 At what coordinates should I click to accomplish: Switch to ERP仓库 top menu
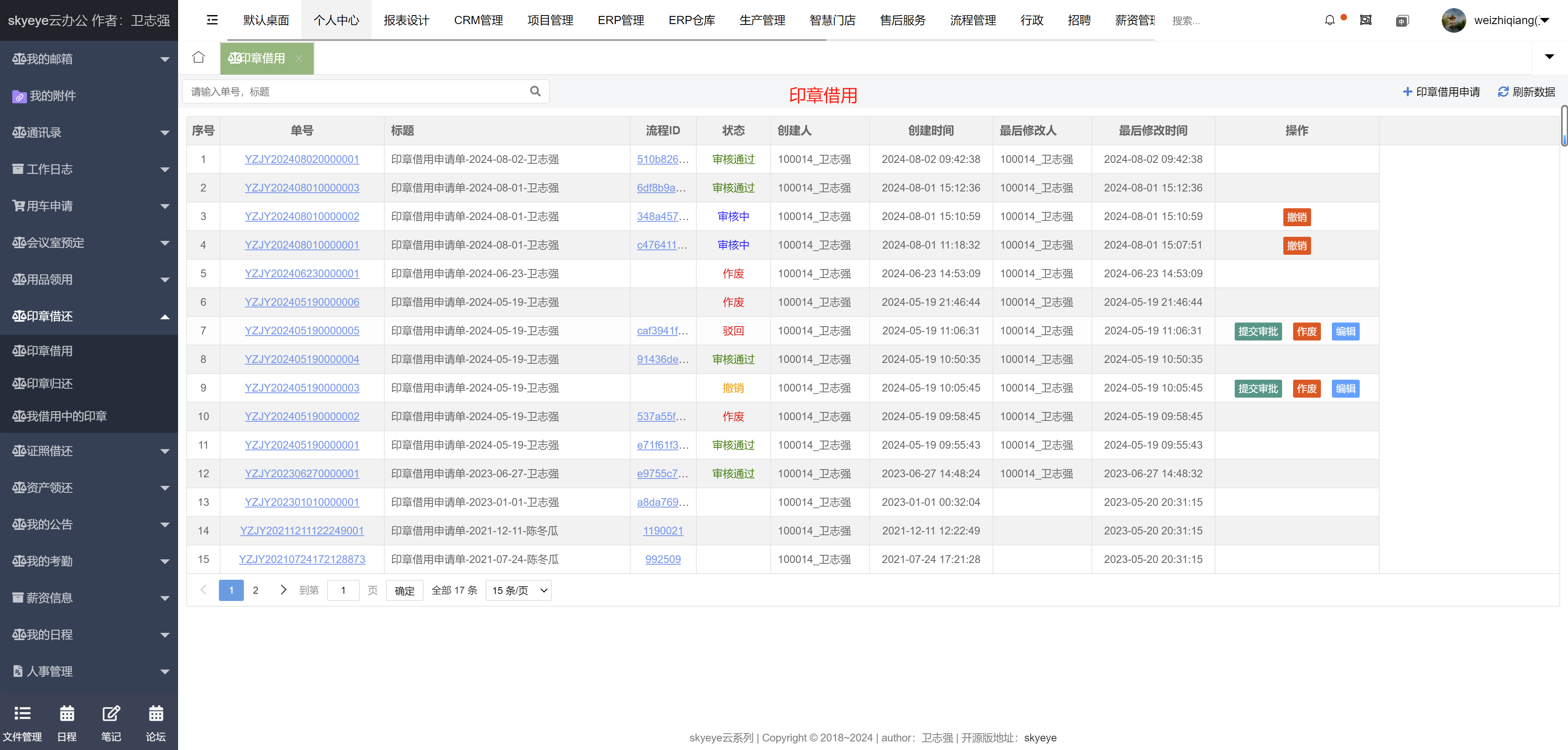click(691, 20)
